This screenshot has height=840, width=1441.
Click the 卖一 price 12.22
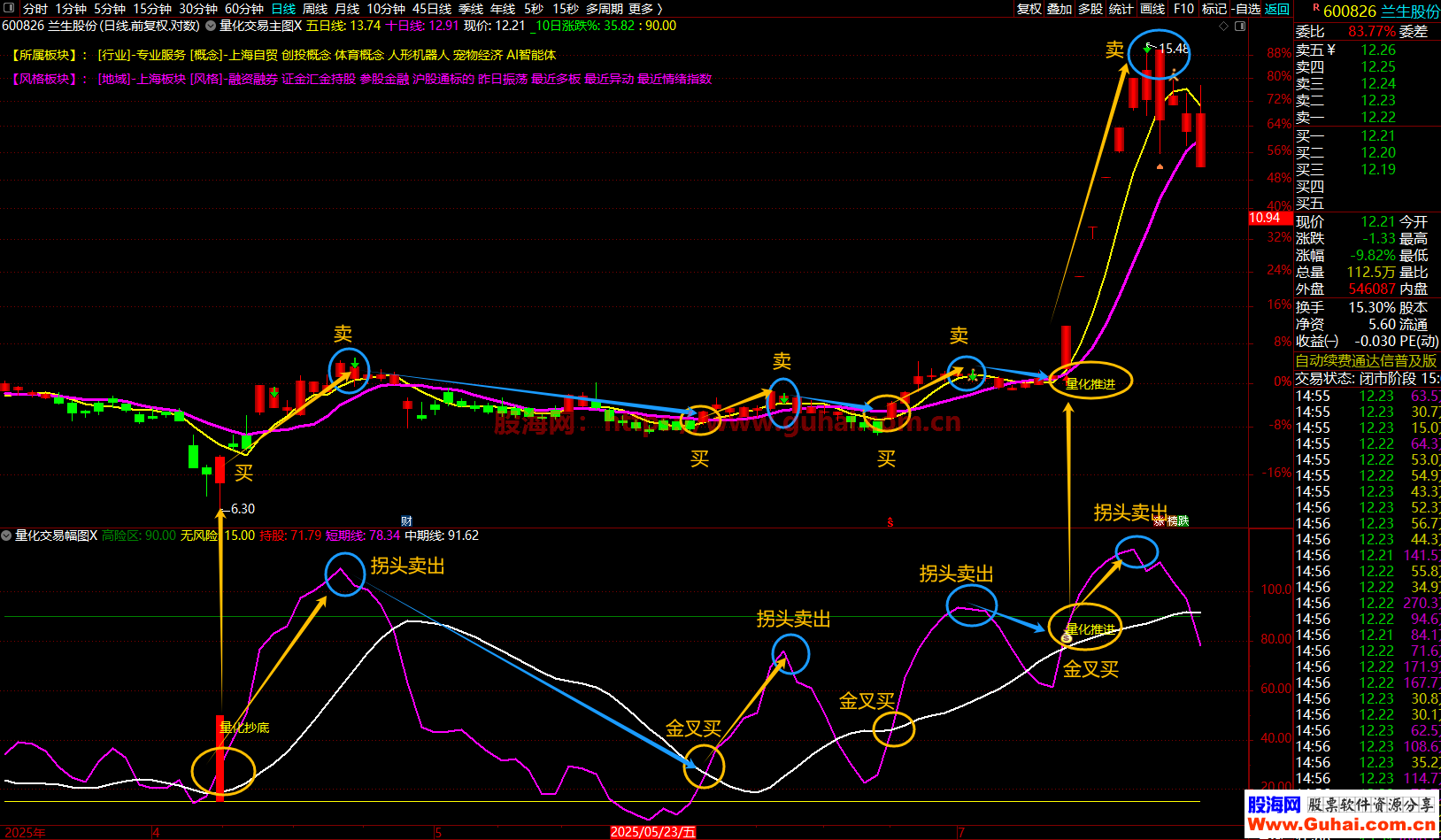1378,118
